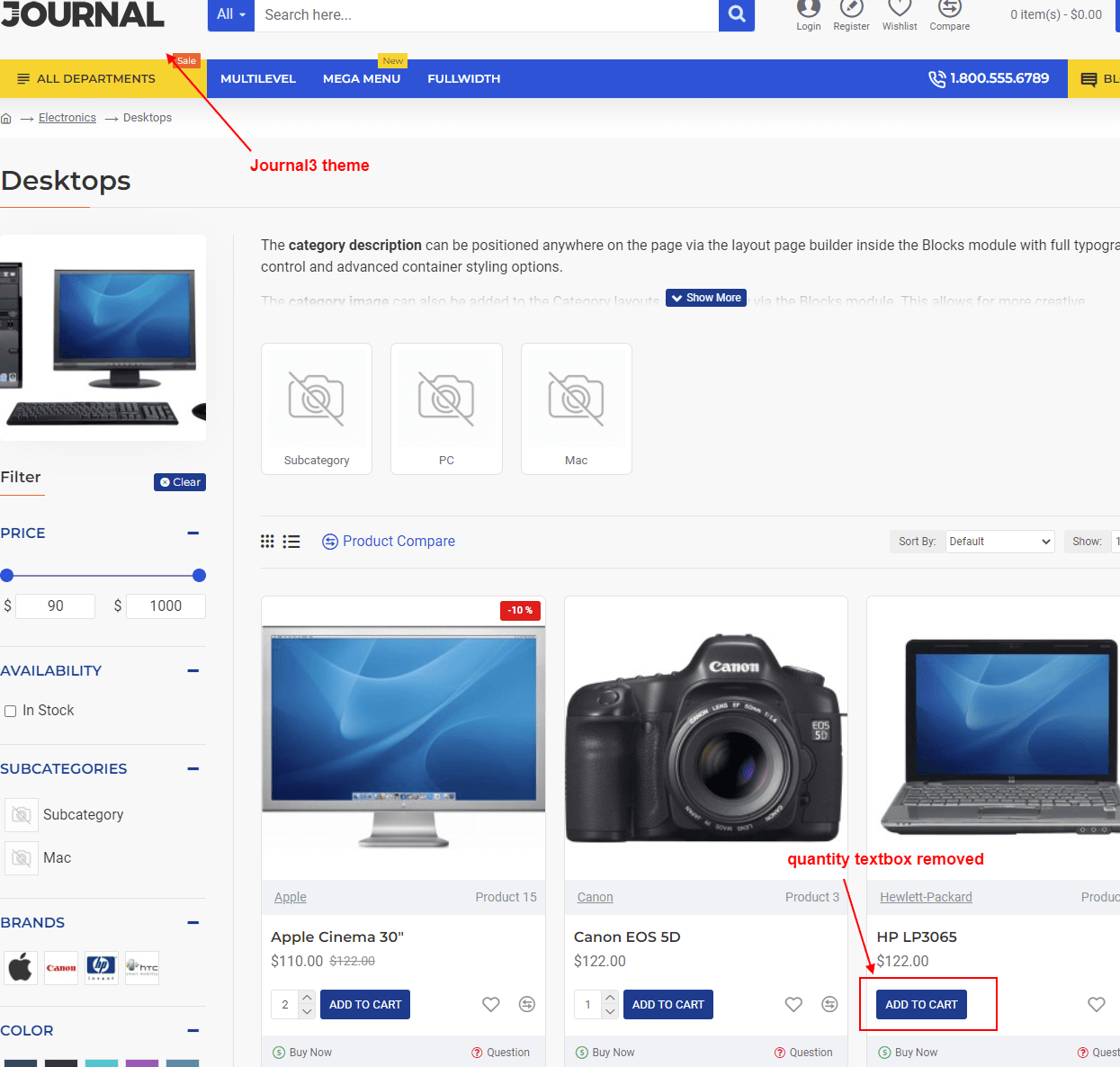Open the MEGA MENU navigation item
This screenshot has width=1120, height=1067.
point(362,78)
